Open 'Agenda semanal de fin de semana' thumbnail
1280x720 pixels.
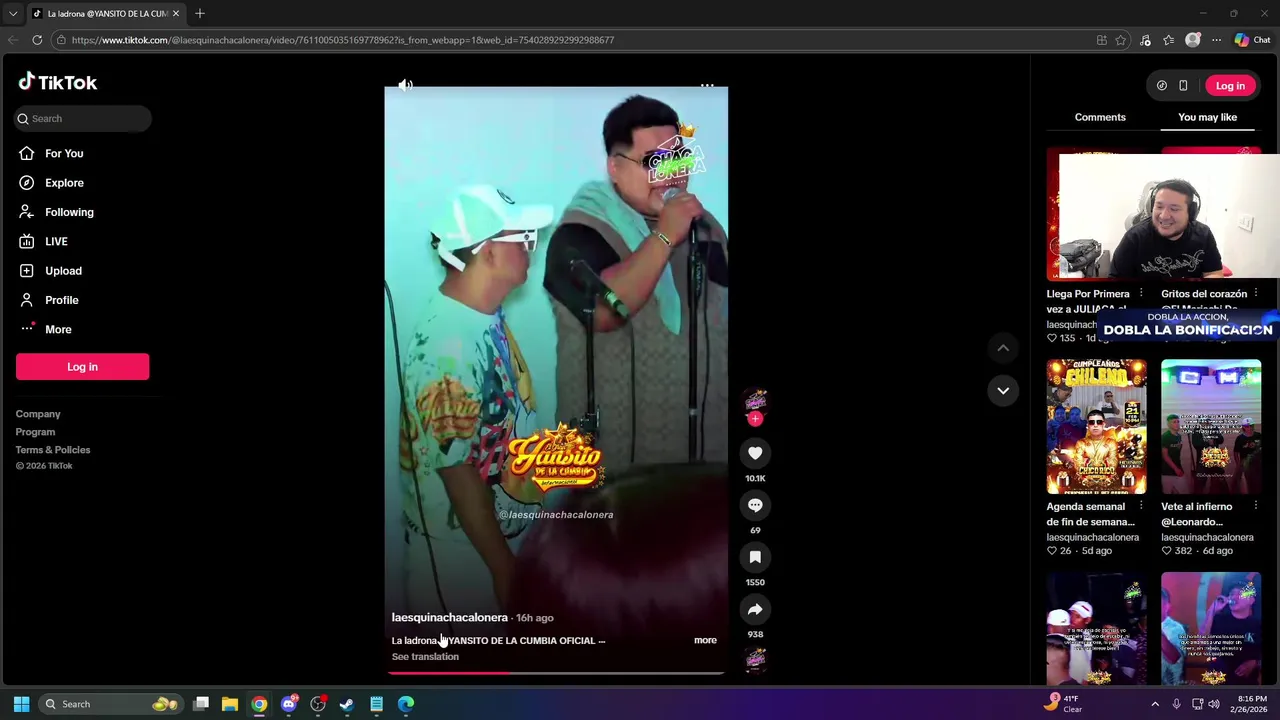pyautogui.click(x=1096, y=427)
